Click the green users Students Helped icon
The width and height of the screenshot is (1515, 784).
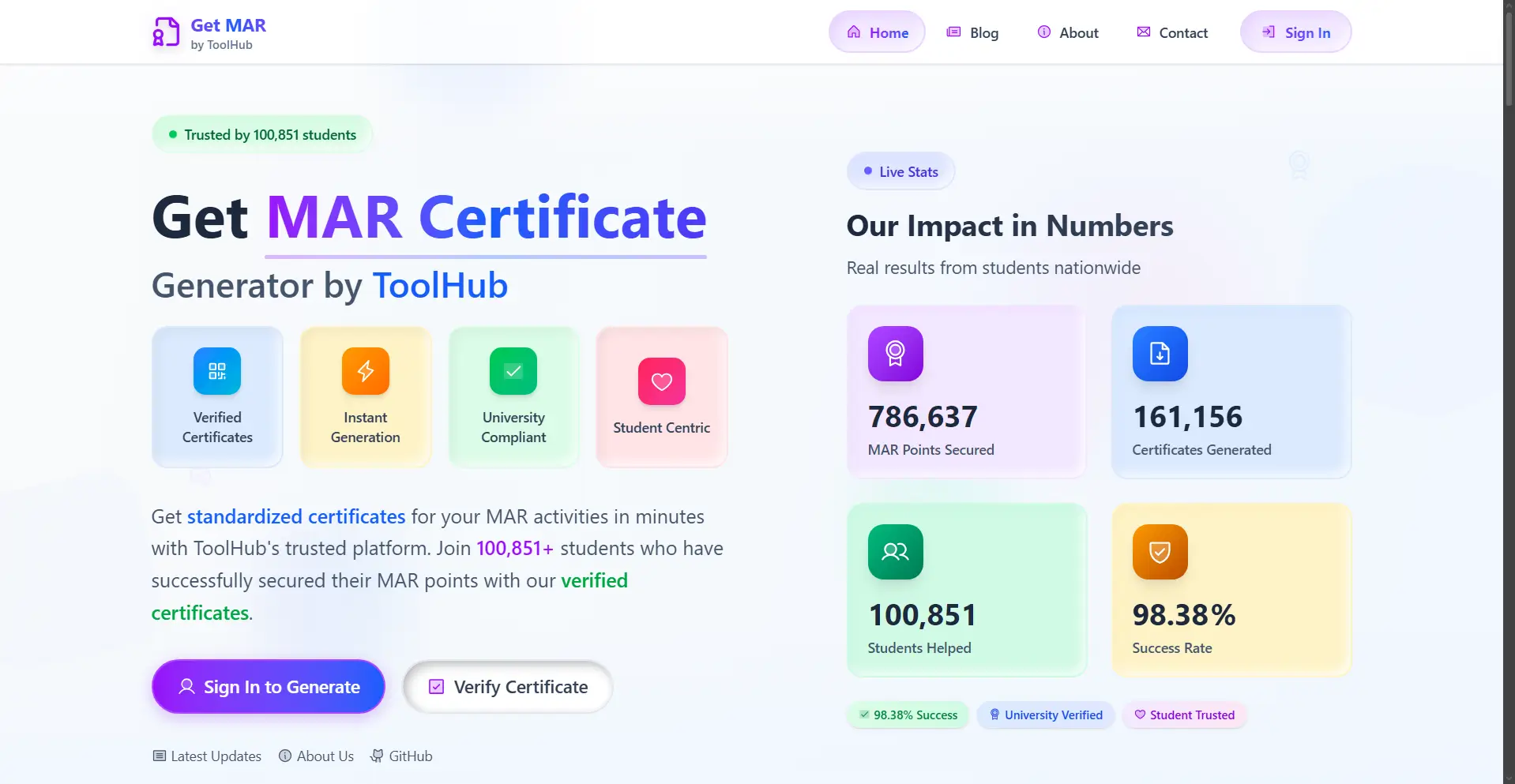[895, 552]
